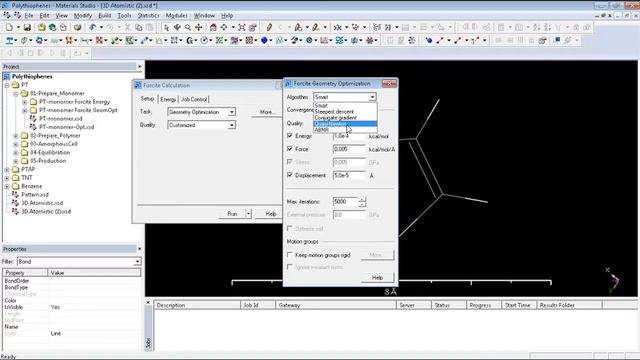Toggle the Optimize cell checkbox
The height and width of the screenshot is (360, 640).
pyautogui.click(x=290, y=229)
